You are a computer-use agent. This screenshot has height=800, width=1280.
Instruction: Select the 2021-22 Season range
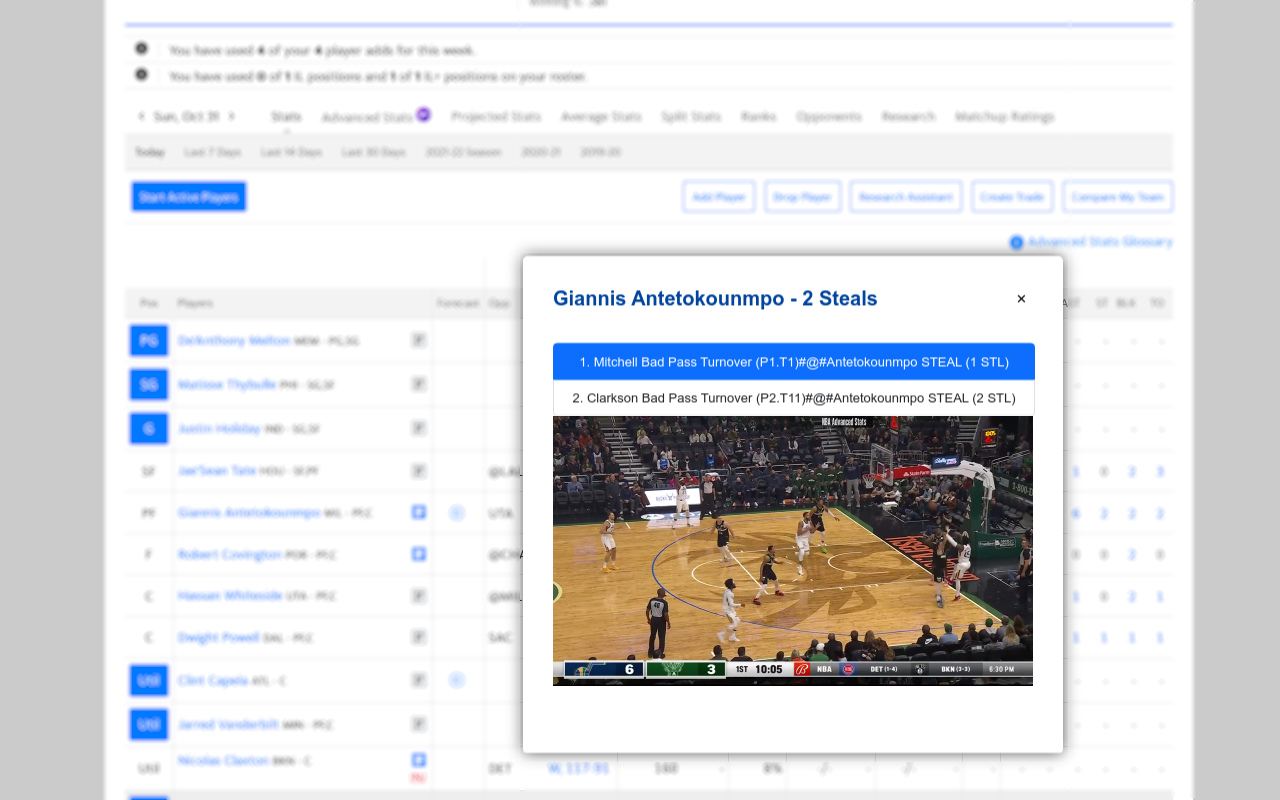click(x=463, y=152)
